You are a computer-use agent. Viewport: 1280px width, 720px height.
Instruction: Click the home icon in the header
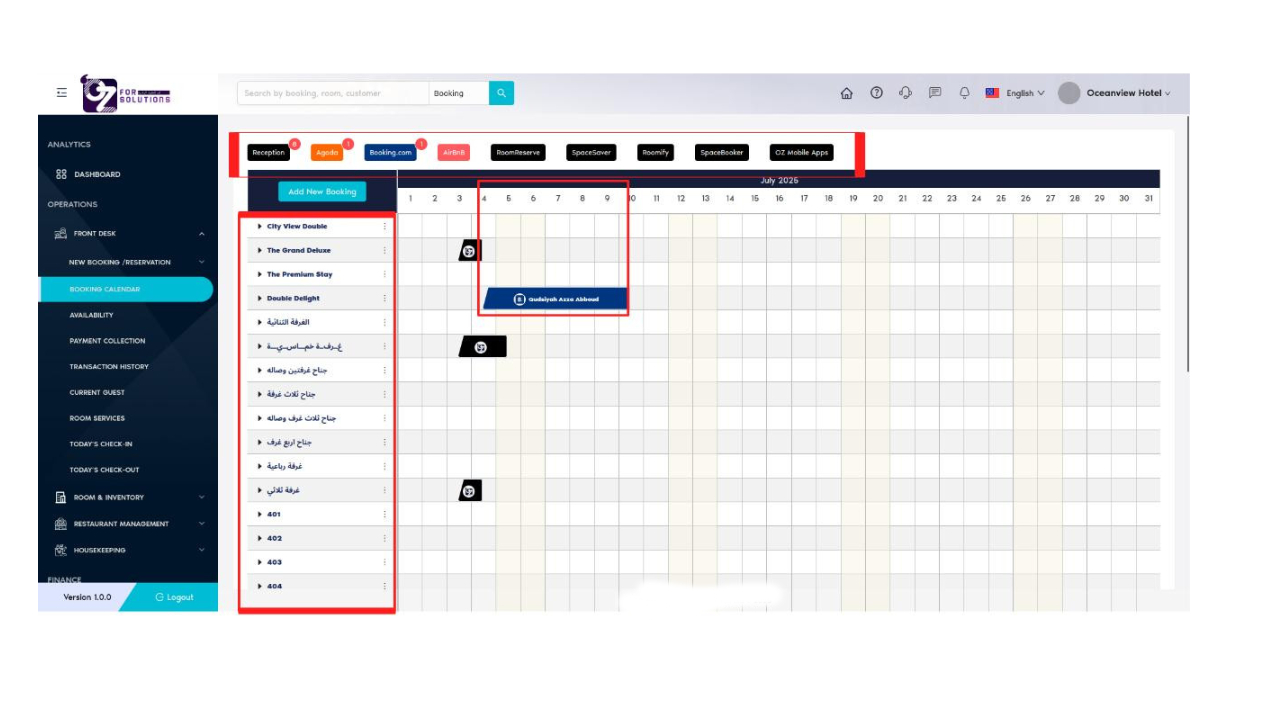pos(848,91)
